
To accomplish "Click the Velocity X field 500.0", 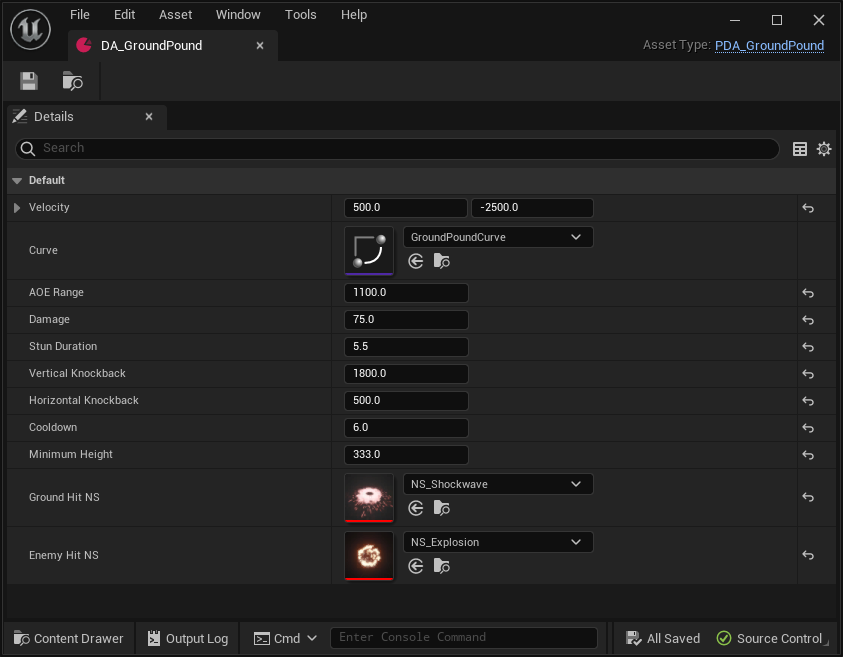I will pyautogui.click(x=405, y=208).
